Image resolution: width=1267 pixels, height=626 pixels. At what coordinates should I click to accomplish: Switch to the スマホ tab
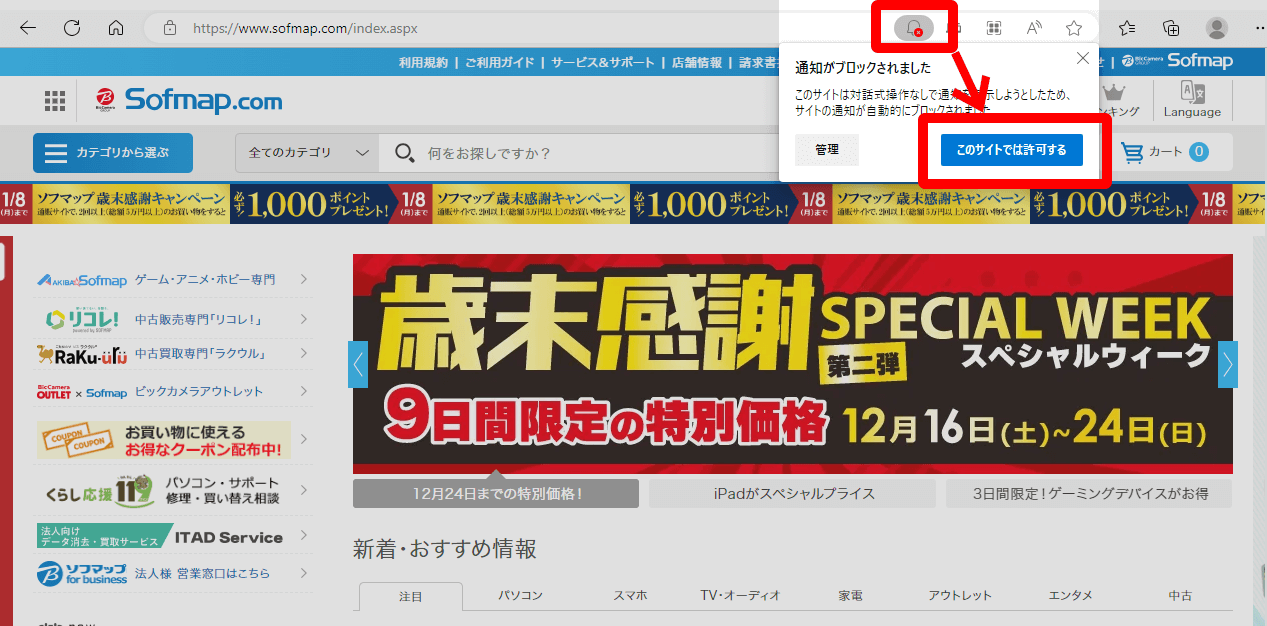click(x=630, y=596)
